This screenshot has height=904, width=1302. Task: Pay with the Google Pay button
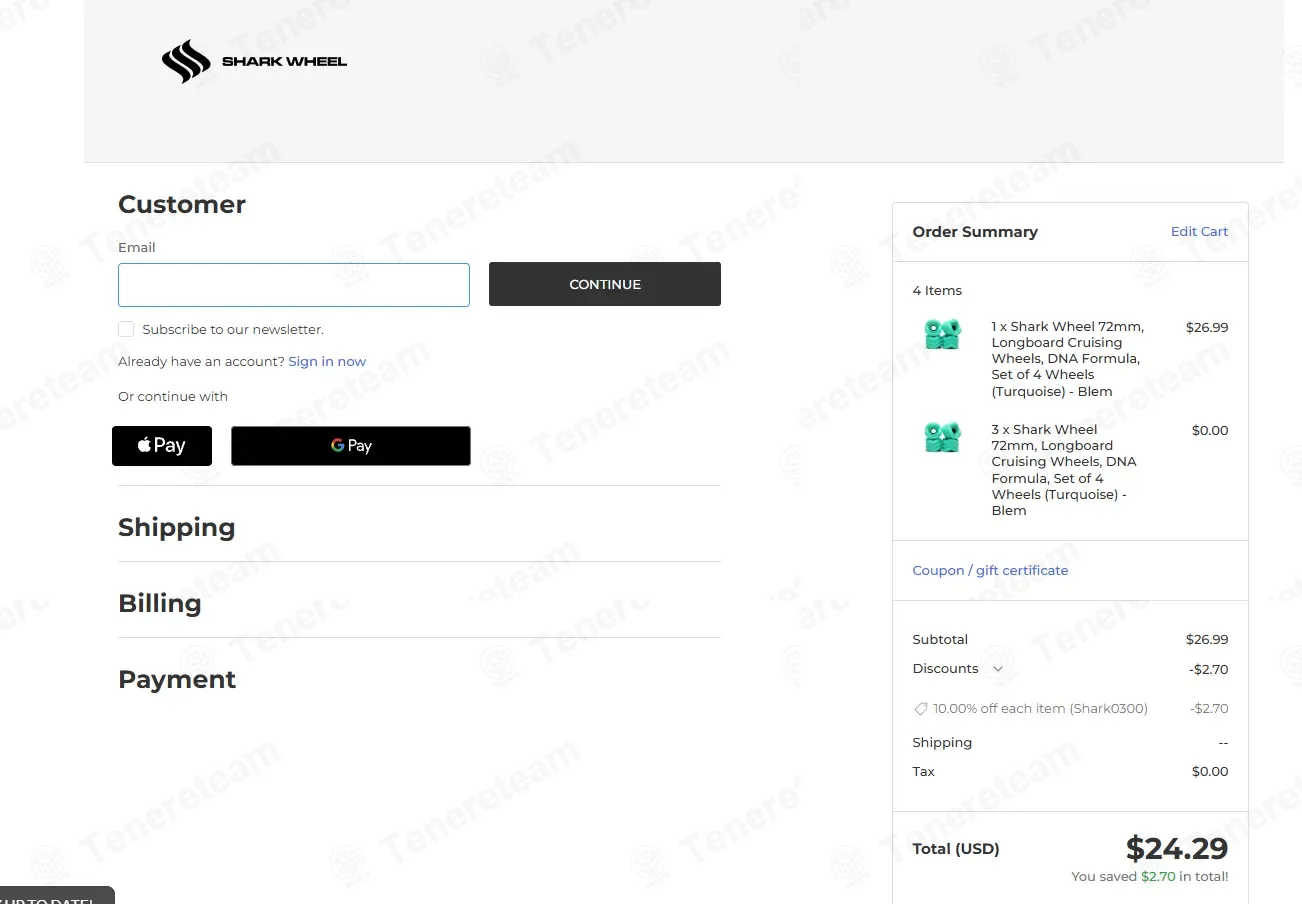351,446
